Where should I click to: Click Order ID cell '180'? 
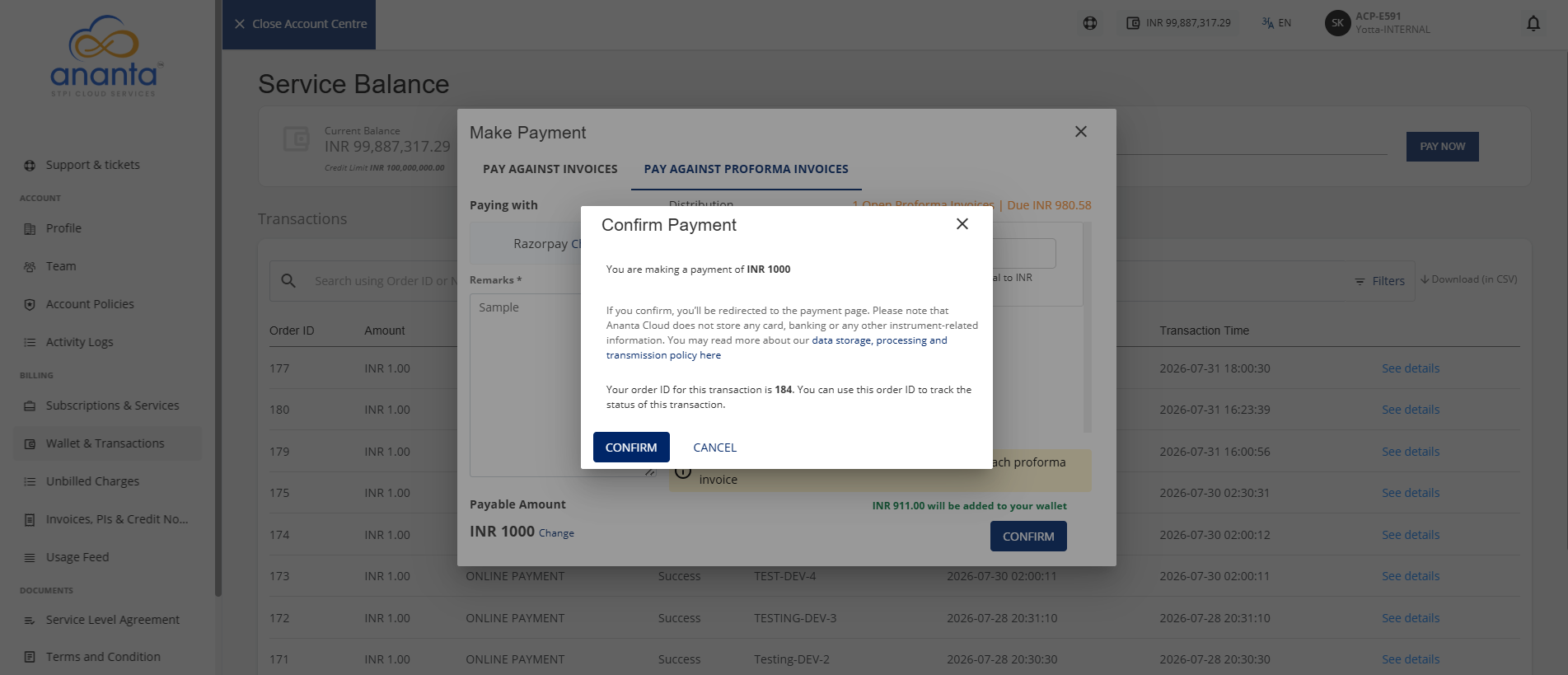279,410
